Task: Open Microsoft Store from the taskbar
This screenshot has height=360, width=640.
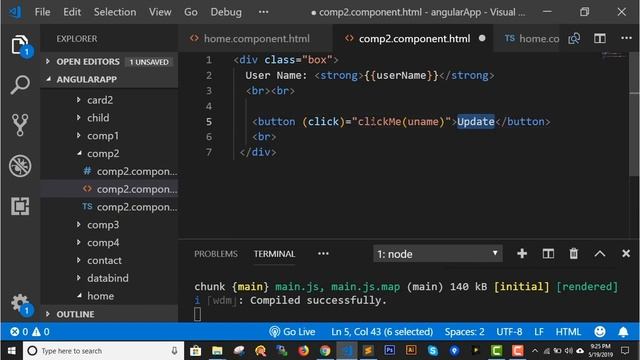Action: [196, 350]
